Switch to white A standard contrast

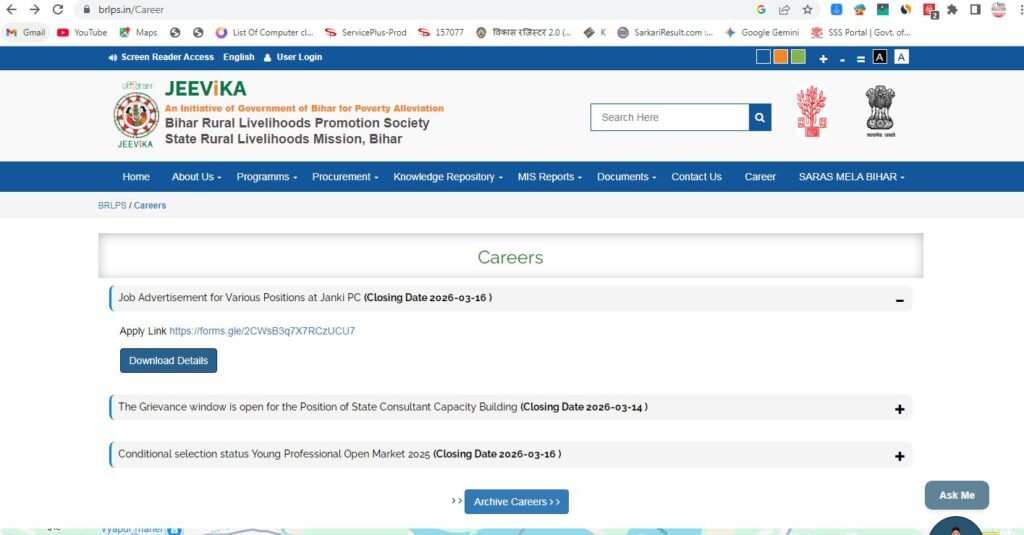901,57
